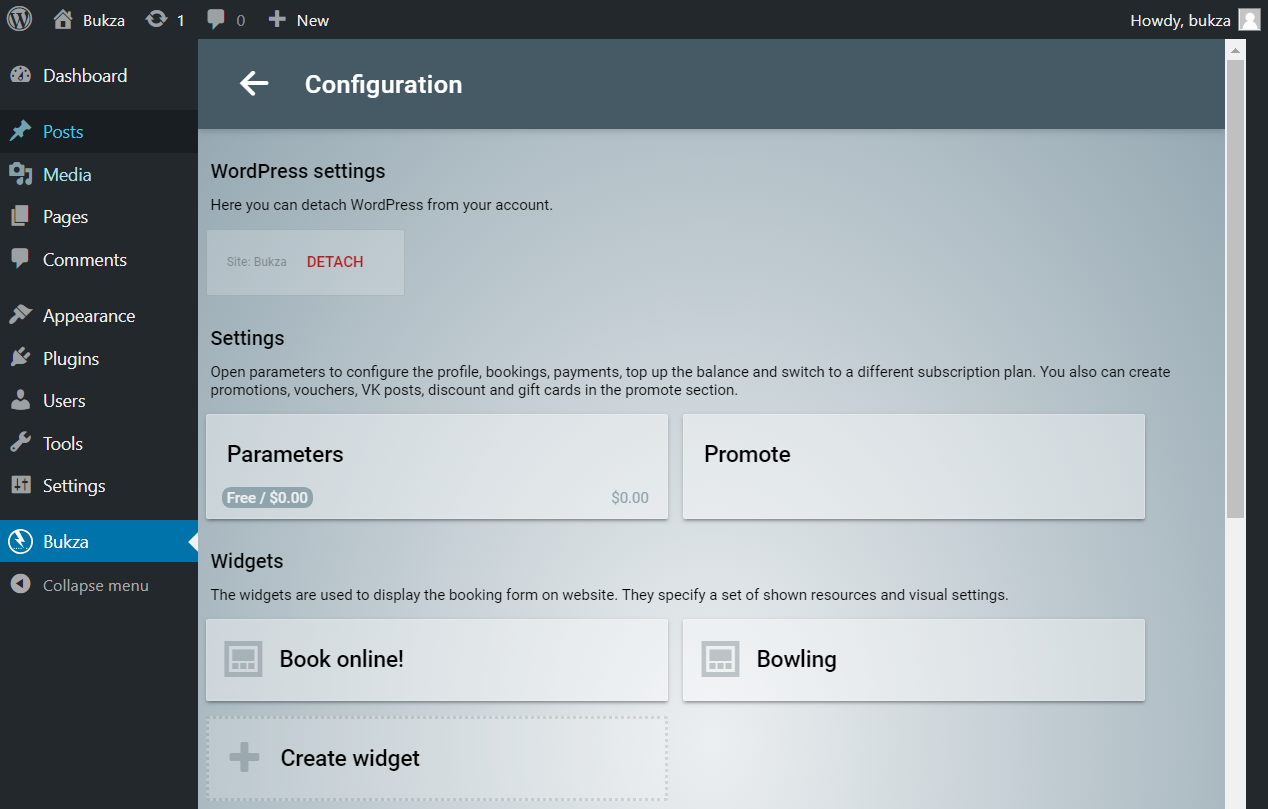This screenshot has height=809, width=1268.
Task: Open the Parameters settings card
Action: [436, 455]
